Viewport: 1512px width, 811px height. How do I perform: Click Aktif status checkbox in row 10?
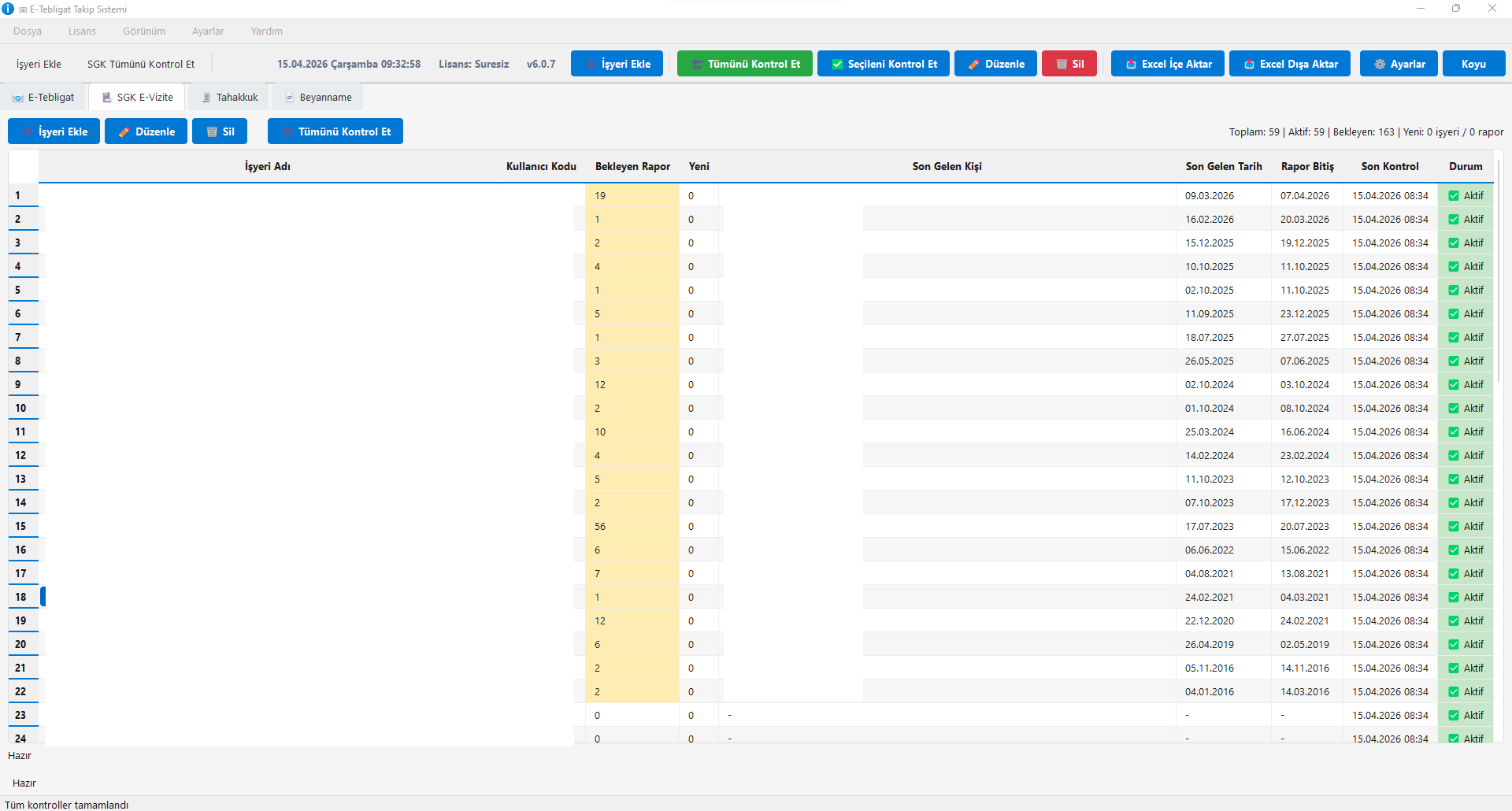[x=1454, y=409]
